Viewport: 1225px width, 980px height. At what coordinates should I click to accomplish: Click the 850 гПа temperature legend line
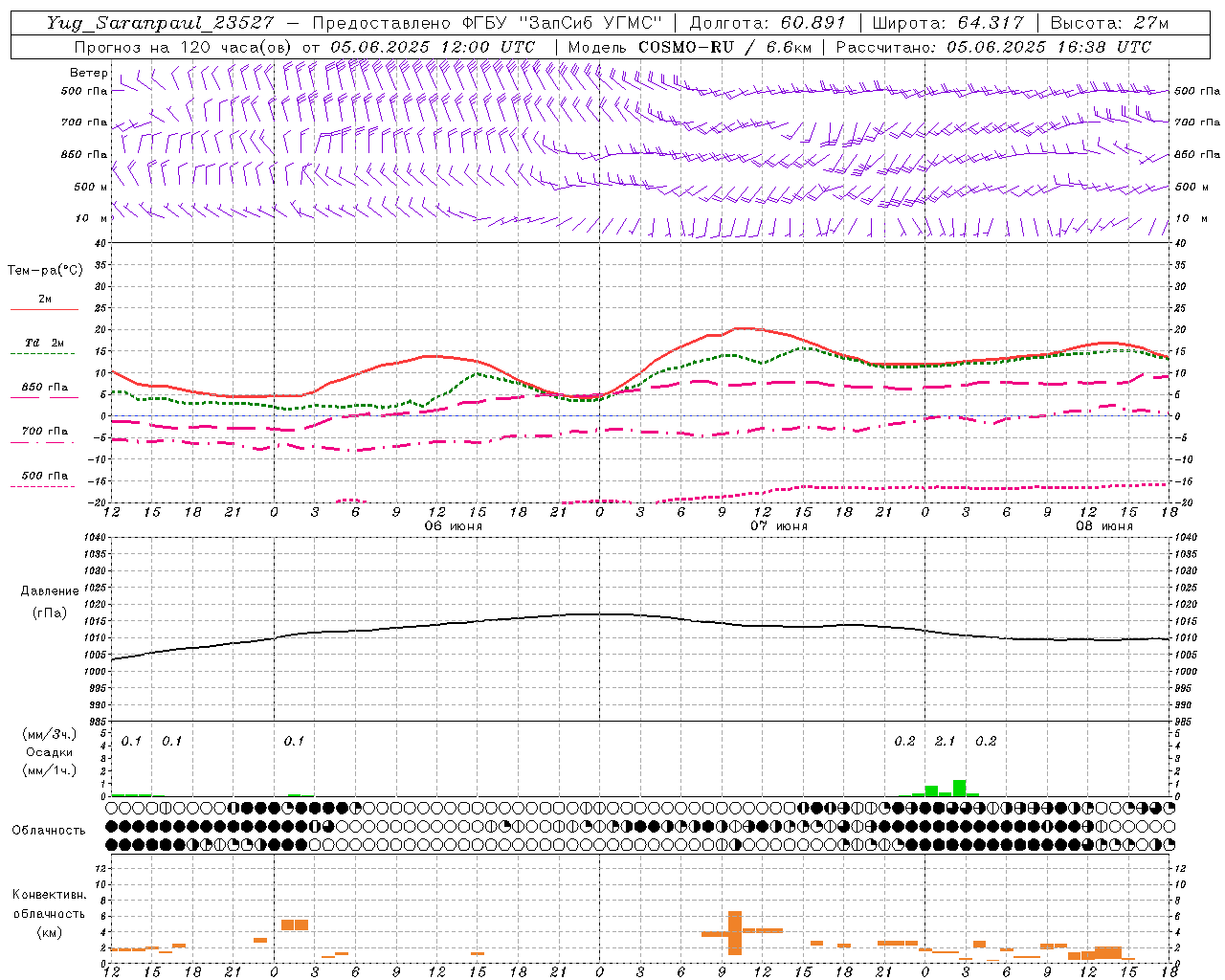coord(42,397)
